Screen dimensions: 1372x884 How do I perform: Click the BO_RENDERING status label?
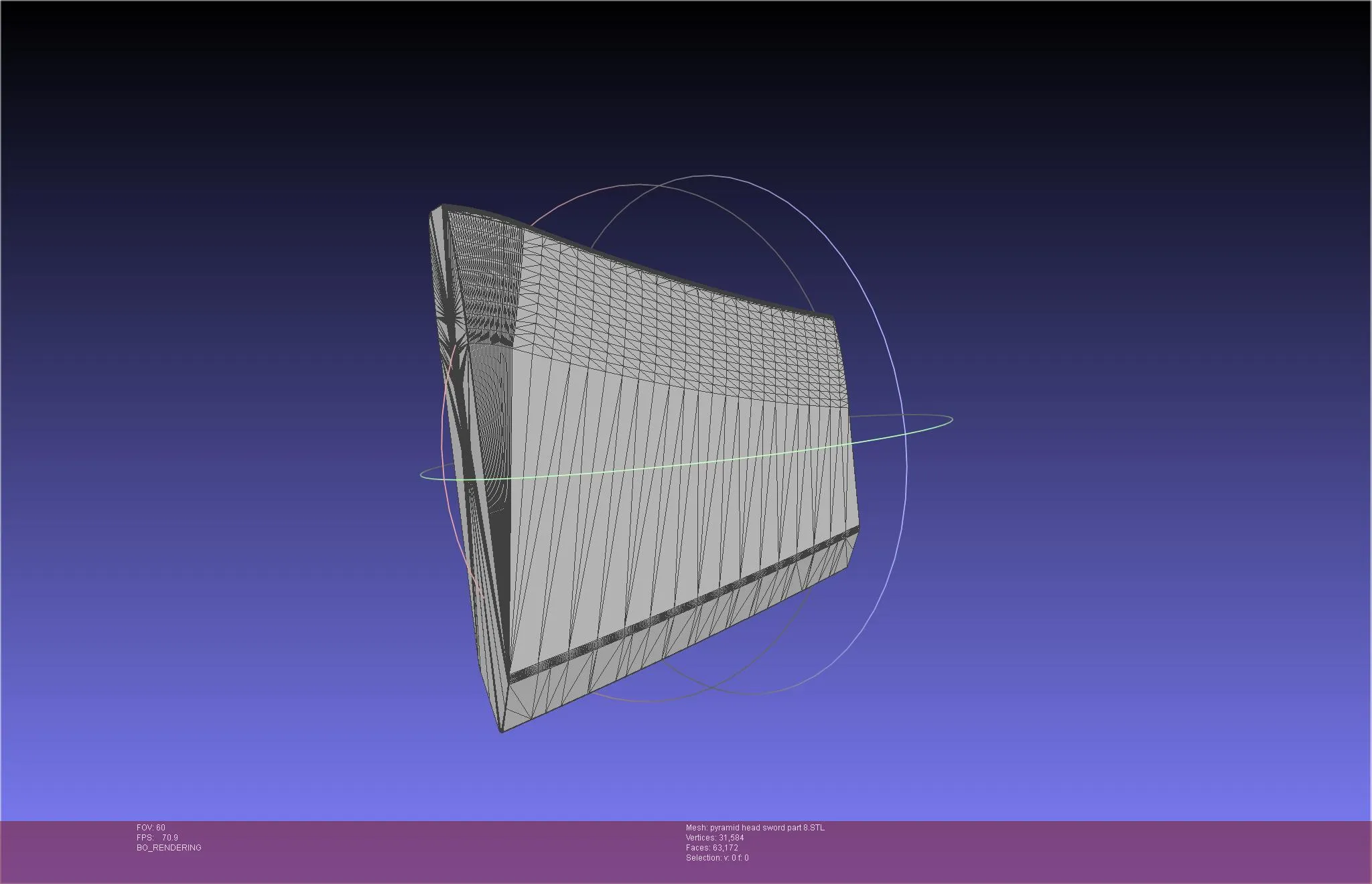pyautogui.click(x=169, y=848)
